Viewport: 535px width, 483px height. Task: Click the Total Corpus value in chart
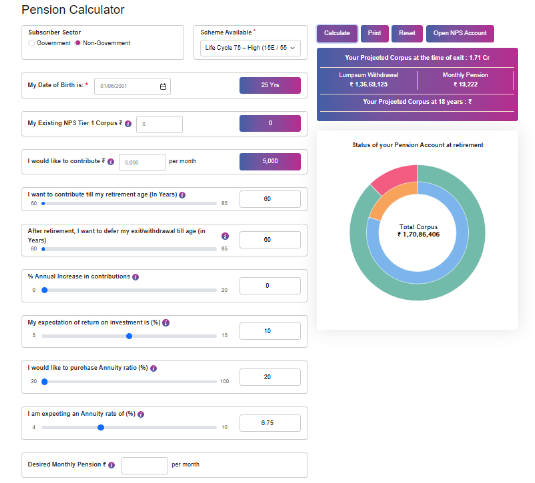pos(418,235)
